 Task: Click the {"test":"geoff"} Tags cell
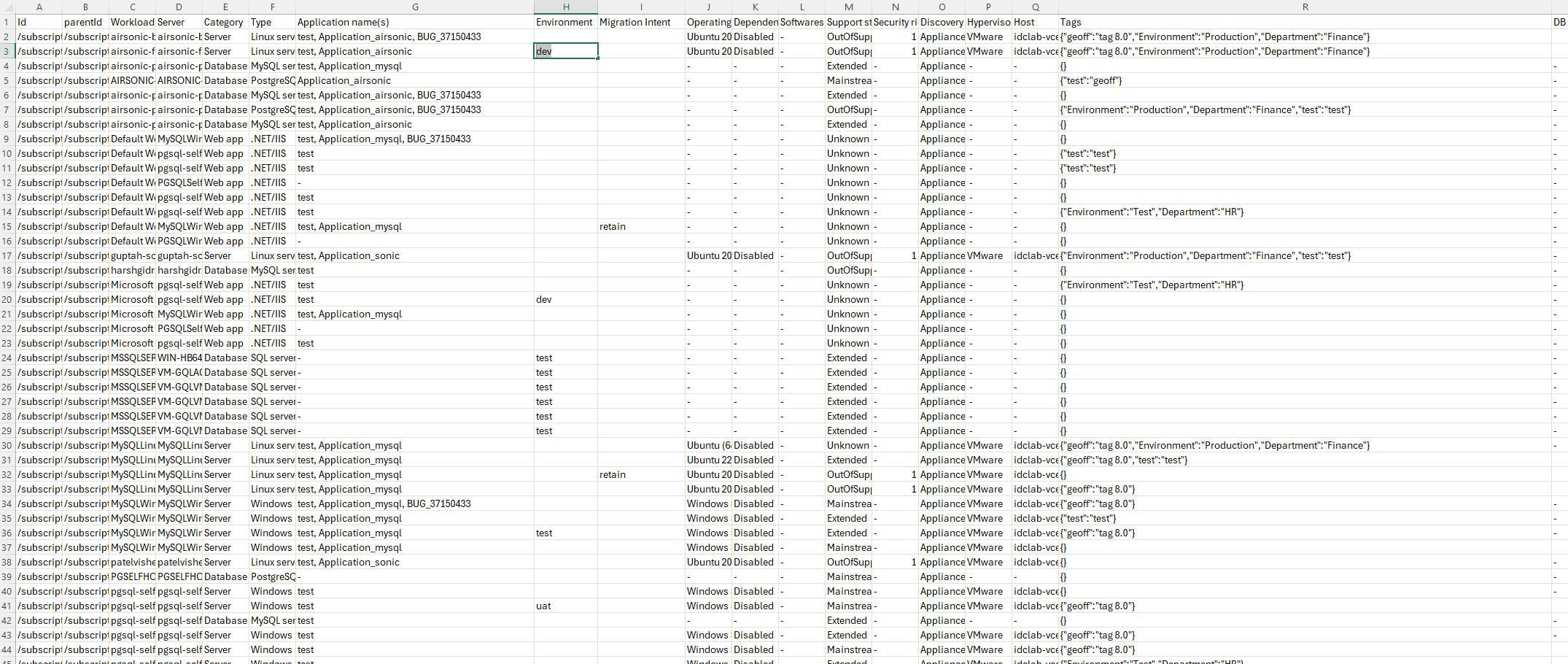(1305, 80)
